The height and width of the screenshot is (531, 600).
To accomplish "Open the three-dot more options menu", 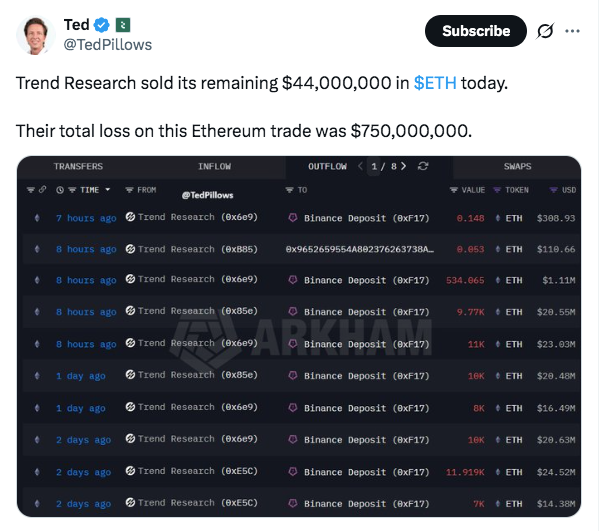I will pos(572,31).
